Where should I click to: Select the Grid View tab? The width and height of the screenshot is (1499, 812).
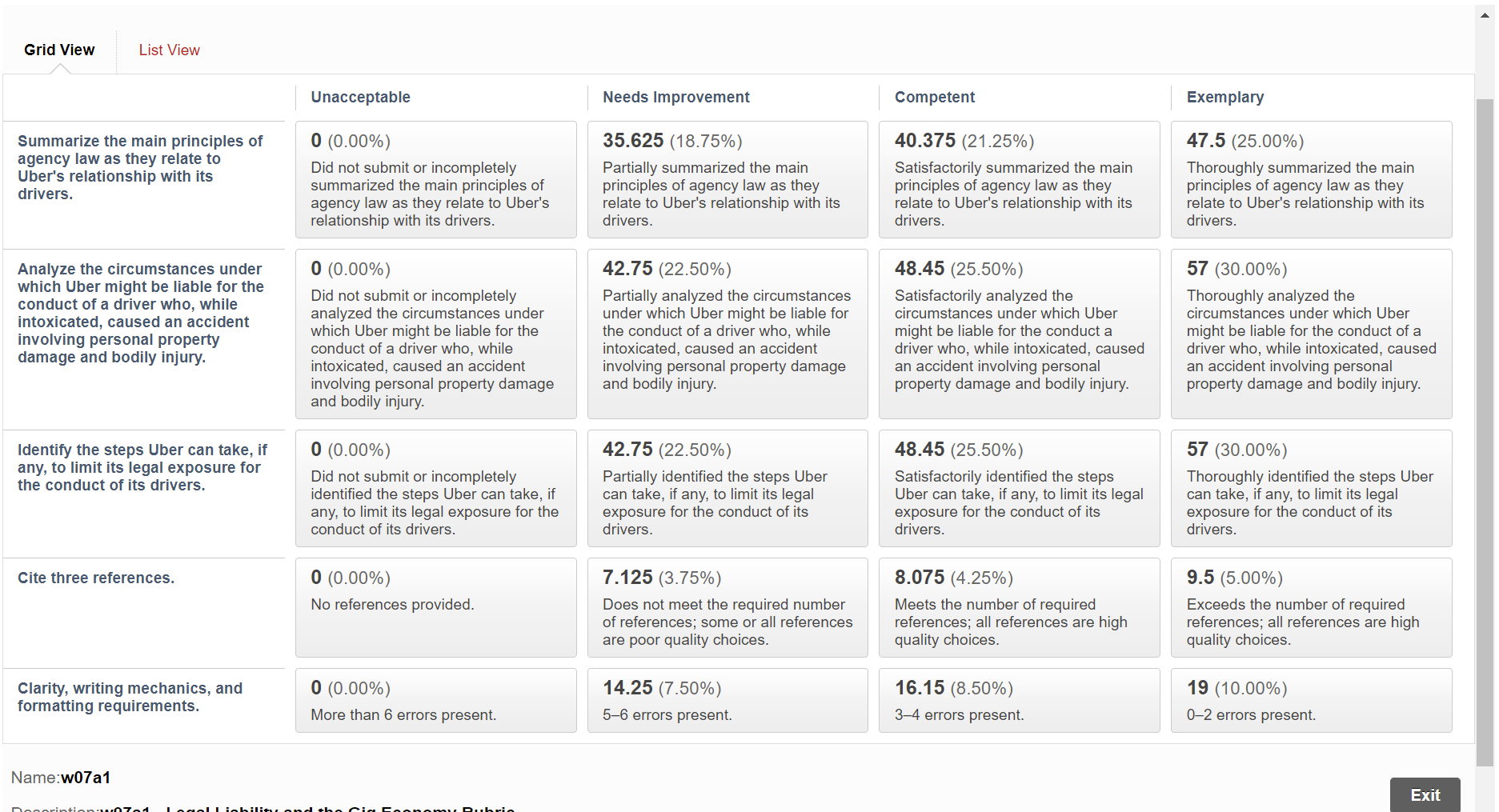tap(59, 50)
